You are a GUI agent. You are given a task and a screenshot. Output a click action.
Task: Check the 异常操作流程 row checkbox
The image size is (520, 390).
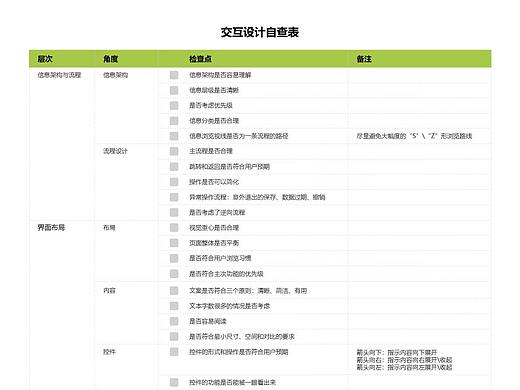click(x=174, y=197)
